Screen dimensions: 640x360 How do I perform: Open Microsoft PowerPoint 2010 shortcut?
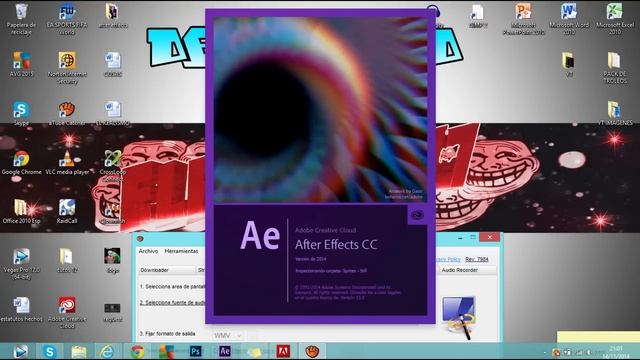coord(524,19)
